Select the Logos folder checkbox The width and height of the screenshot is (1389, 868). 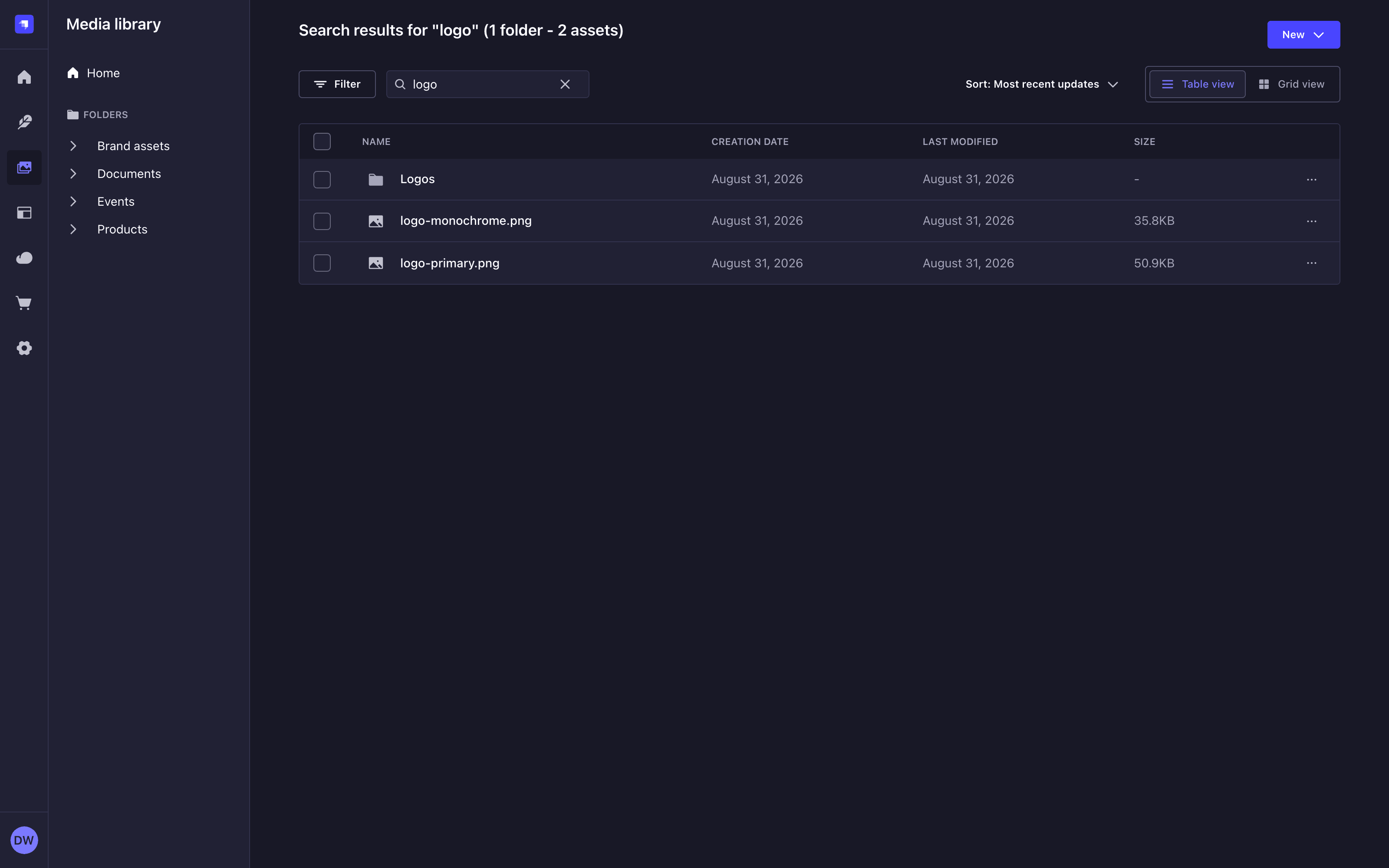(x=322, y=180)
